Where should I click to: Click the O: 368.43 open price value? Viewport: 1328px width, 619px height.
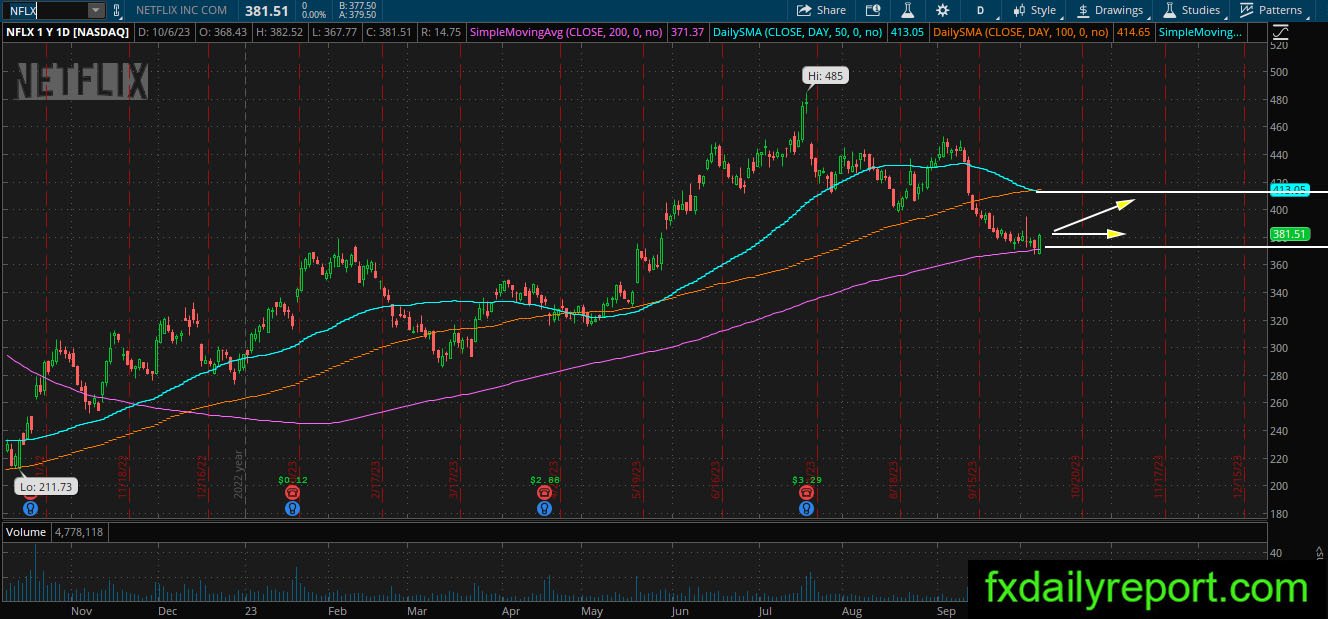(x=225, y=33)
